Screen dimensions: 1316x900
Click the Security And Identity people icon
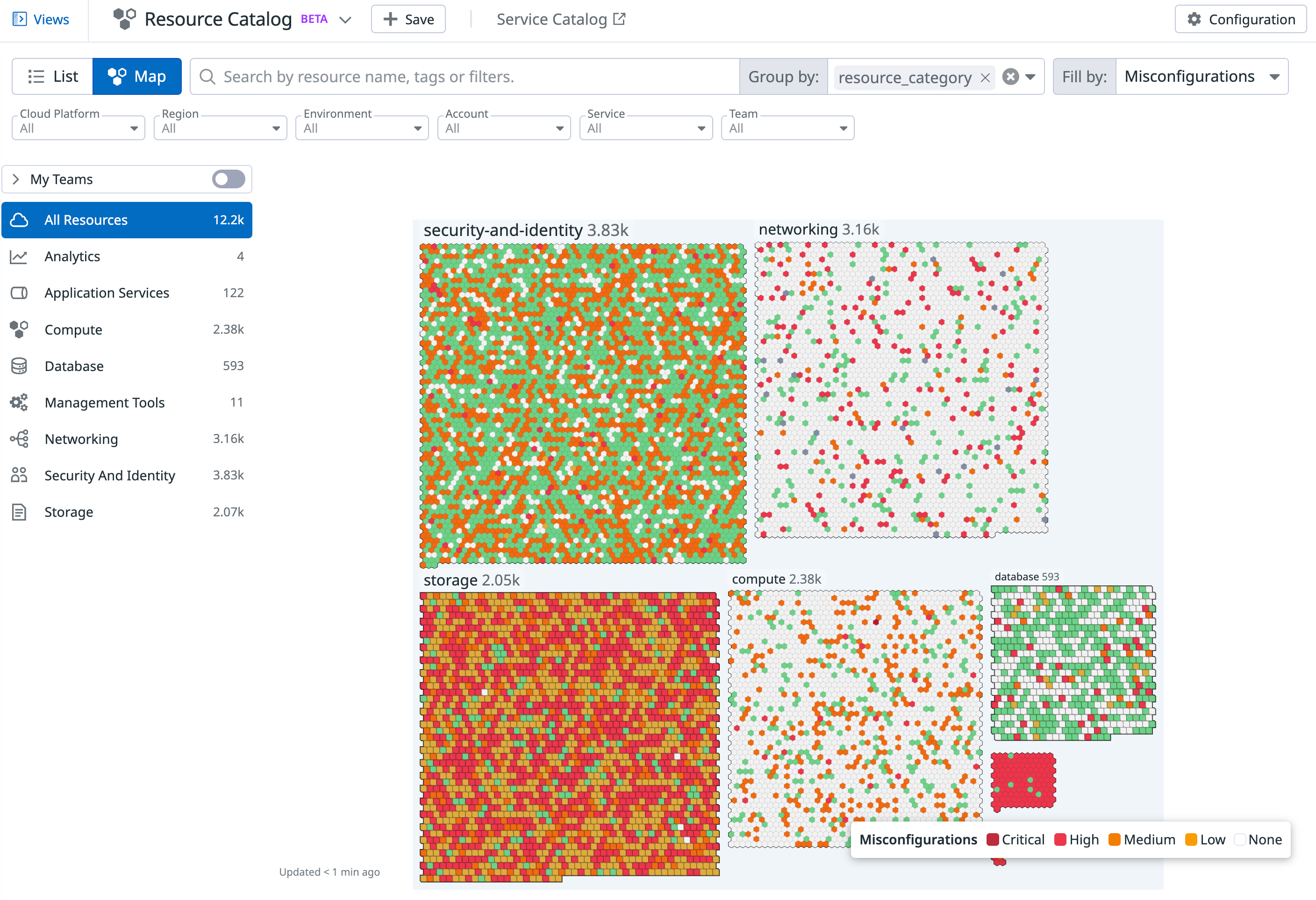coord(19,475)
